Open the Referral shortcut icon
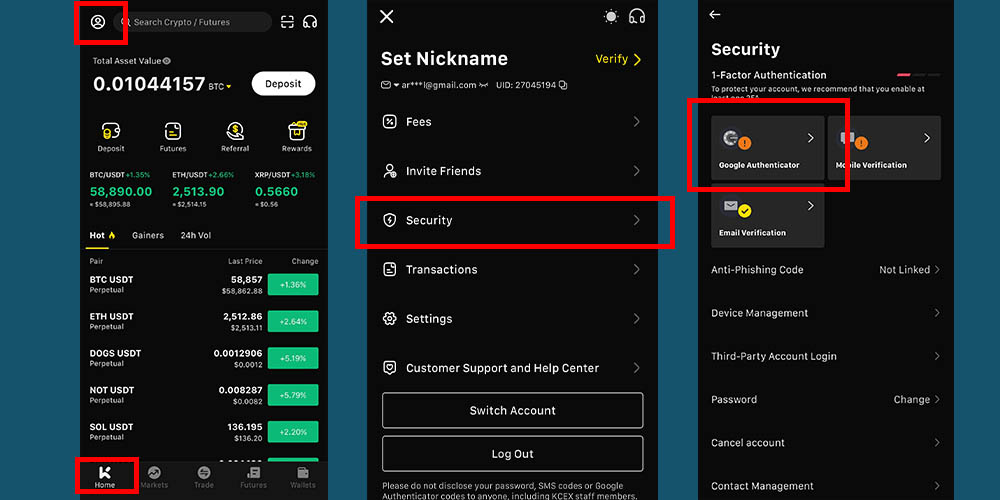 point(235,136)
